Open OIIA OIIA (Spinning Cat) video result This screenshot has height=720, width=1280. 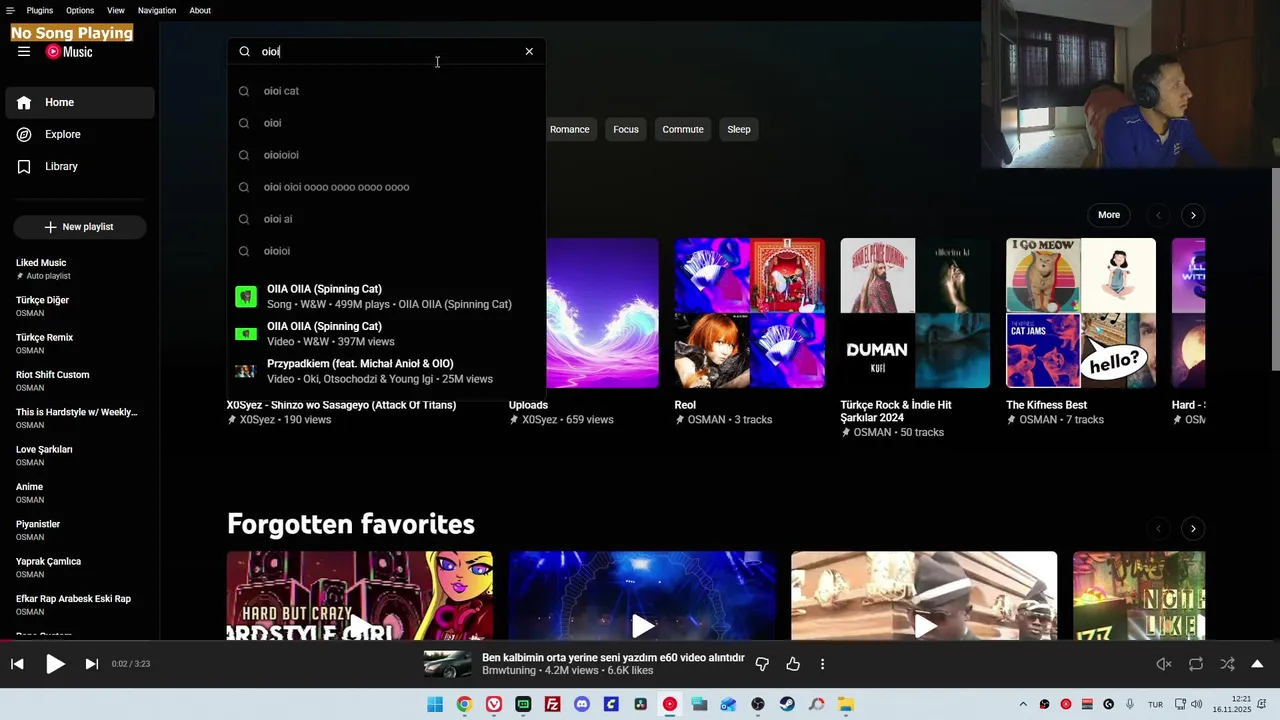pyautogui.click(x=386, y=334)
